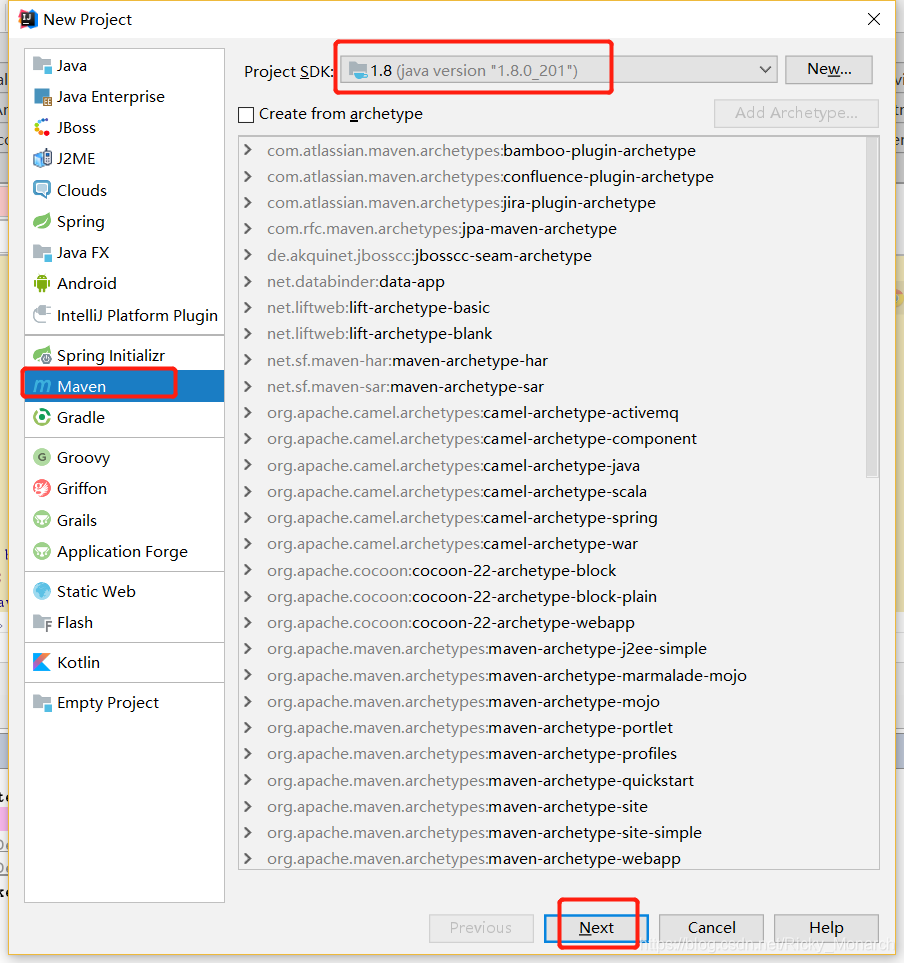
Task: Click the Grails icon
Action: (42, 520)
